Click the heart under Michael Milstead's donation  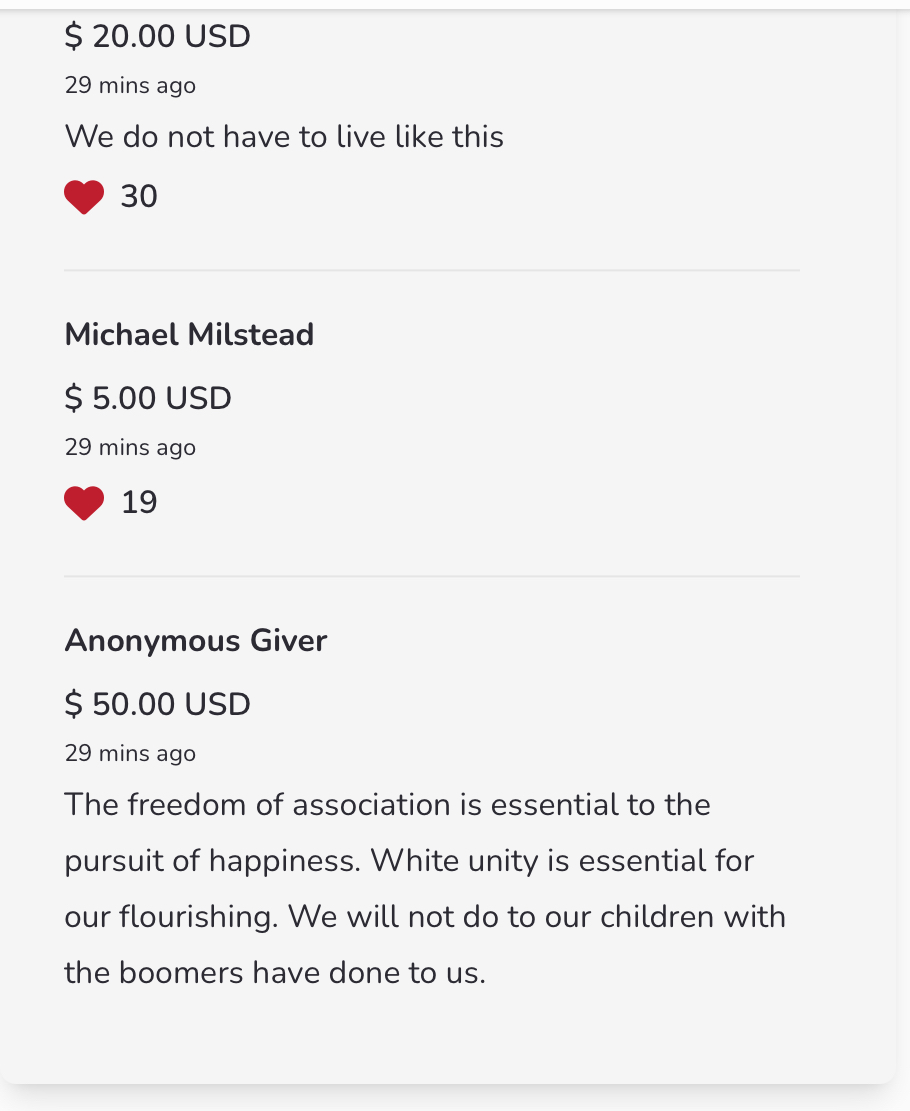click(x=84, y=503)
